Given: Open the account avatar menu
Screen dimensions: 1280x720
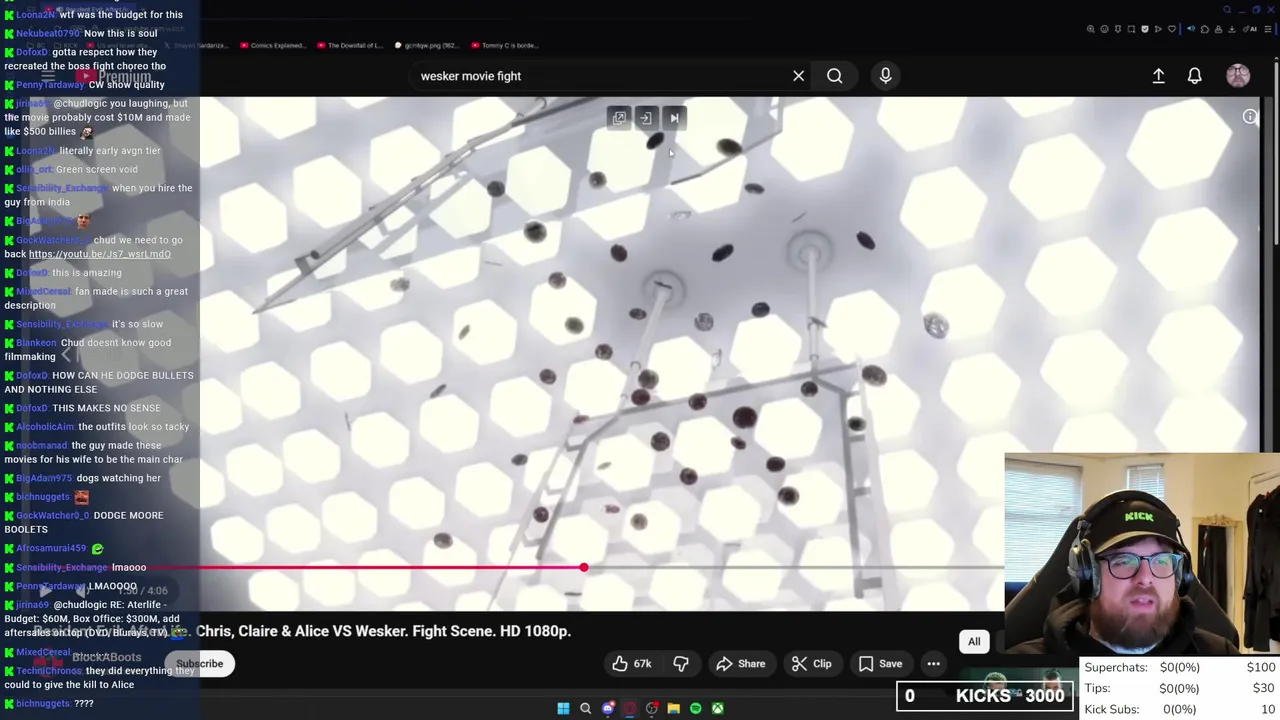Looking at the screenshot, I should [1238, 76].
